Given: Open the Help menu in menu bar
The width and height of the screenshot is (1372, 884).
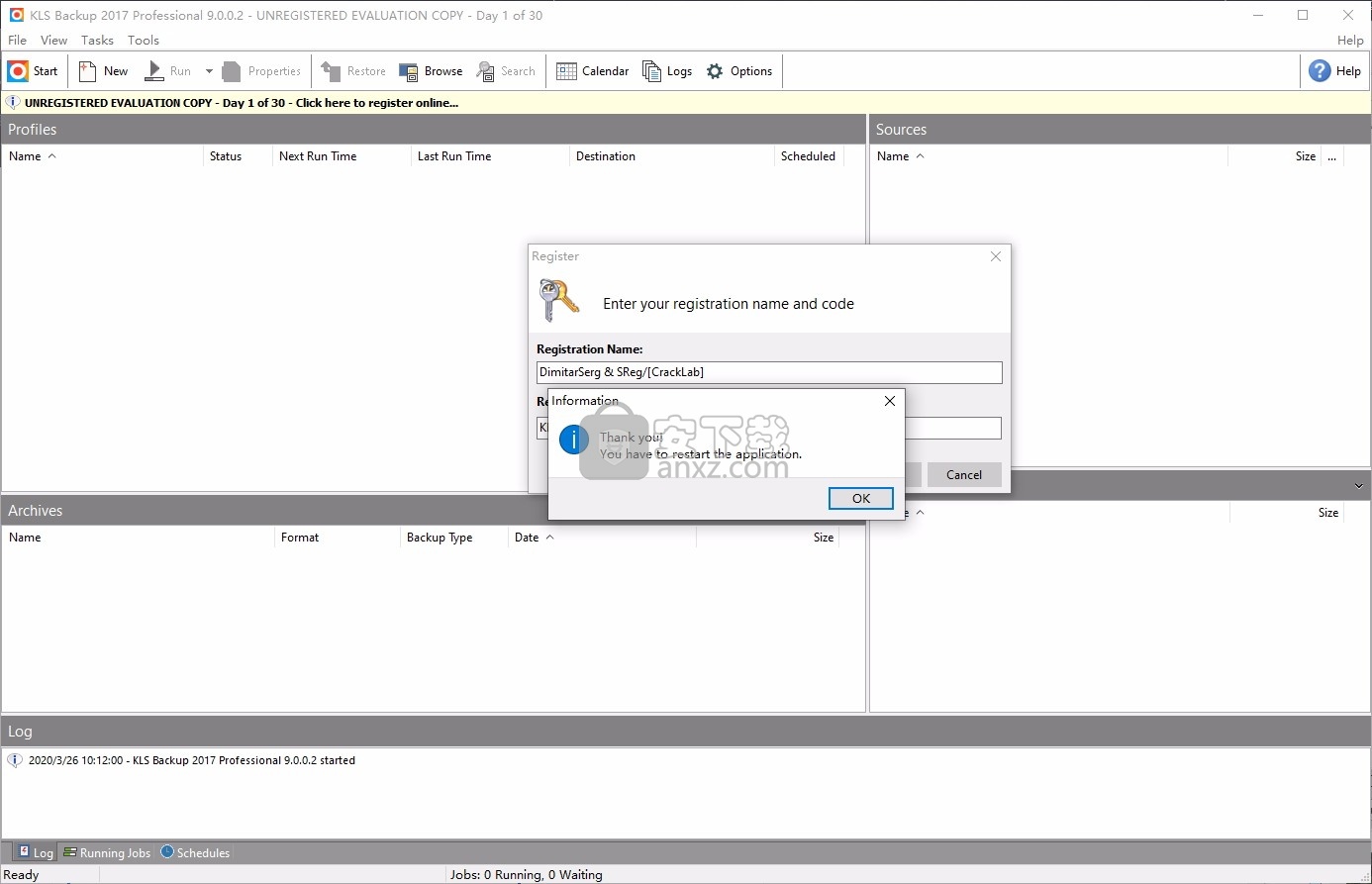Looking at the screenshot, I should [1350, 41].
